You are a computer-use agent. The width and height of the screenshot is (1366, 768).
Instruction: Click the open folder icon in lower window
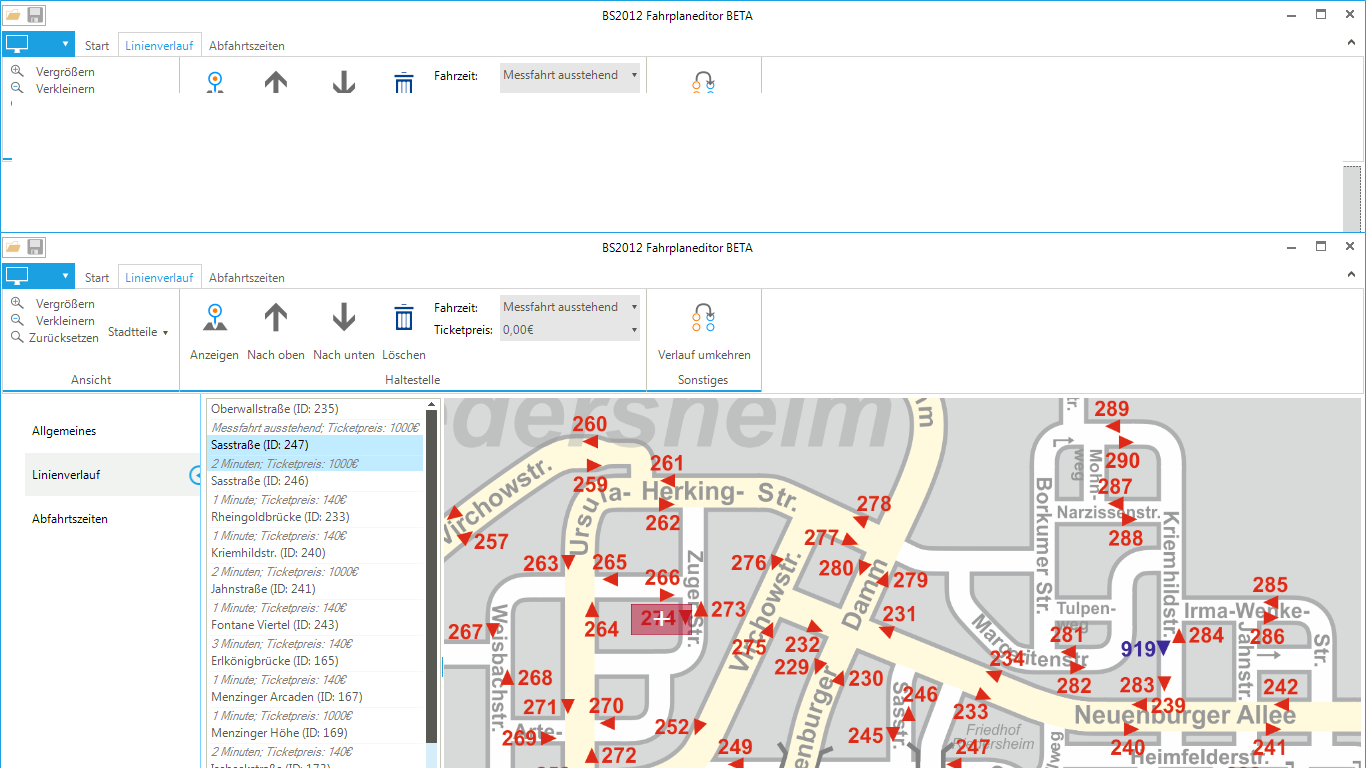(13, 247)
